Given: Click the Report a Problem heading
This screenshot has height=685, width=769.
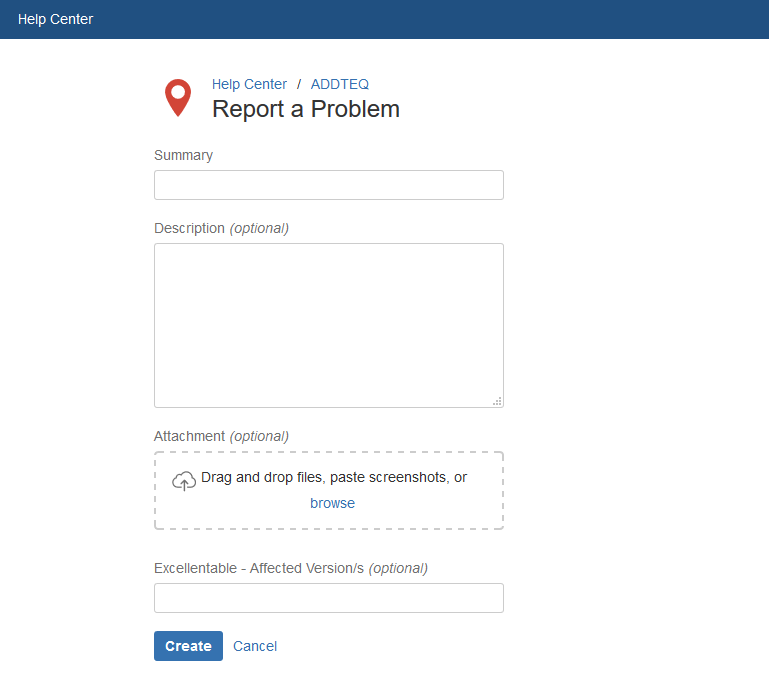Looking at the screenshot, I should pos(306,109).
